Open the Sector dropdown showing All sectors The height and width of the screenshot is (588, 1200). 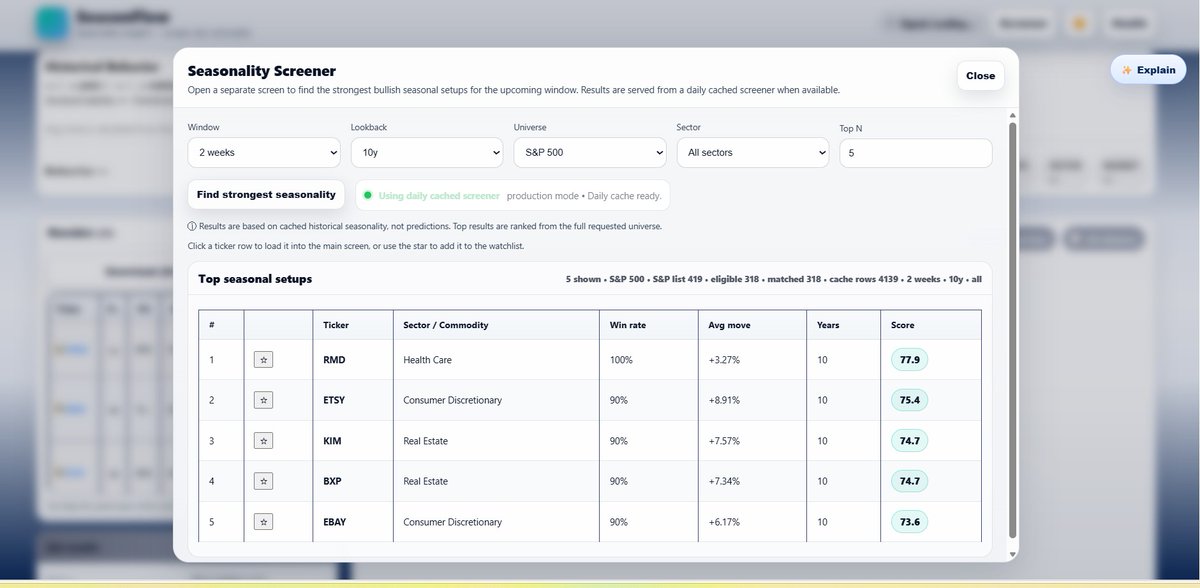tap(753, 153)
